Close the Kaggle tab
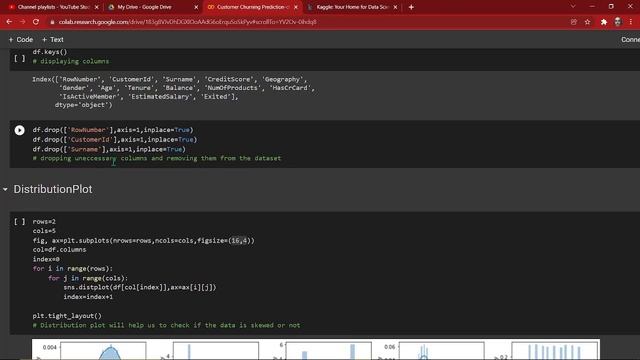 click(395, 7)
